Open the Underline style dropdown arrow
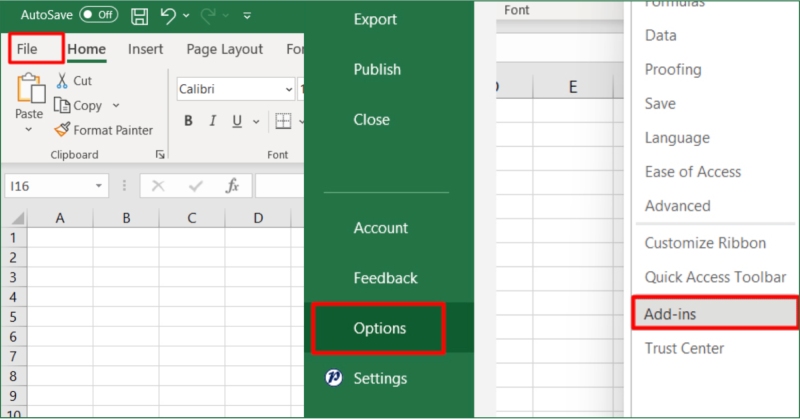The width and height of the screenshot is (800, 419). click(x=256, y=121)
